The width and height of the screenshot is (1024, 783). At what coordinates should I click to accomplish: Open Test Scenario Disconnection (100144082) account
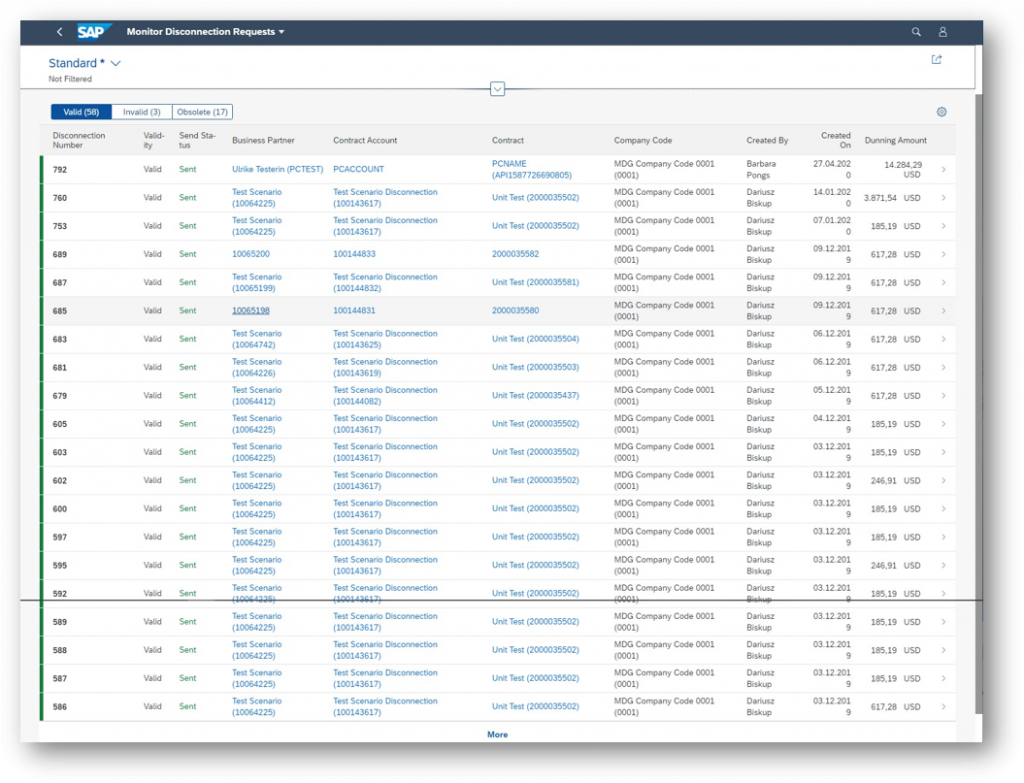pos(385,396)
